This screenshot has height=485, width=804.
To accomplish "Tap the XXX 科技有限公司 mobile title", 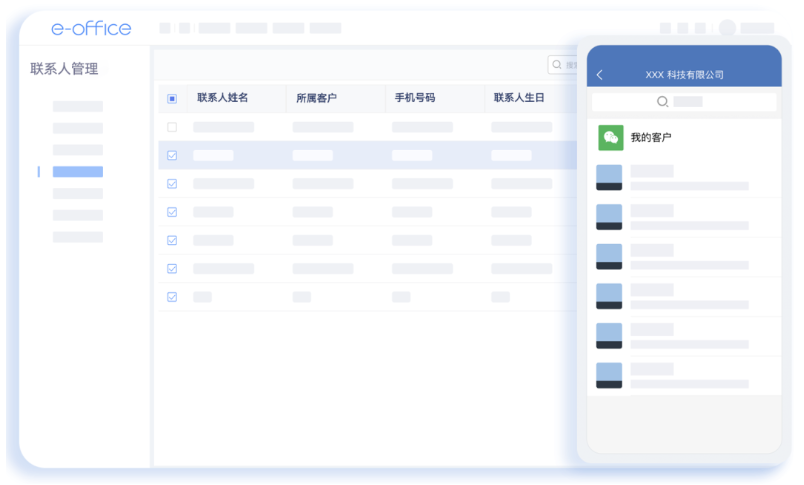I will click(x=685, y=75).
